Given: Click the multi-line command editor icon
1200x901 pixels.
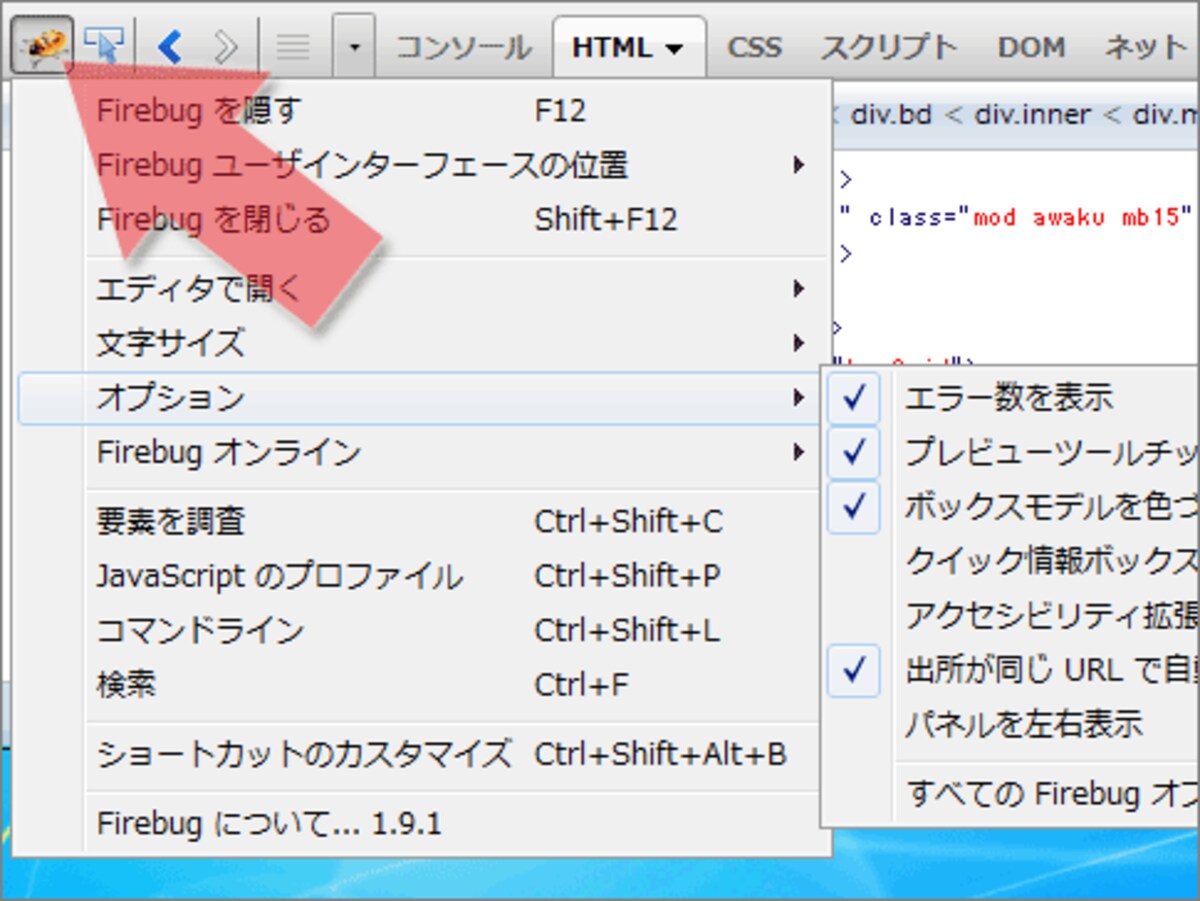Looking at the screenshot, I should click(x=293, y=47).
